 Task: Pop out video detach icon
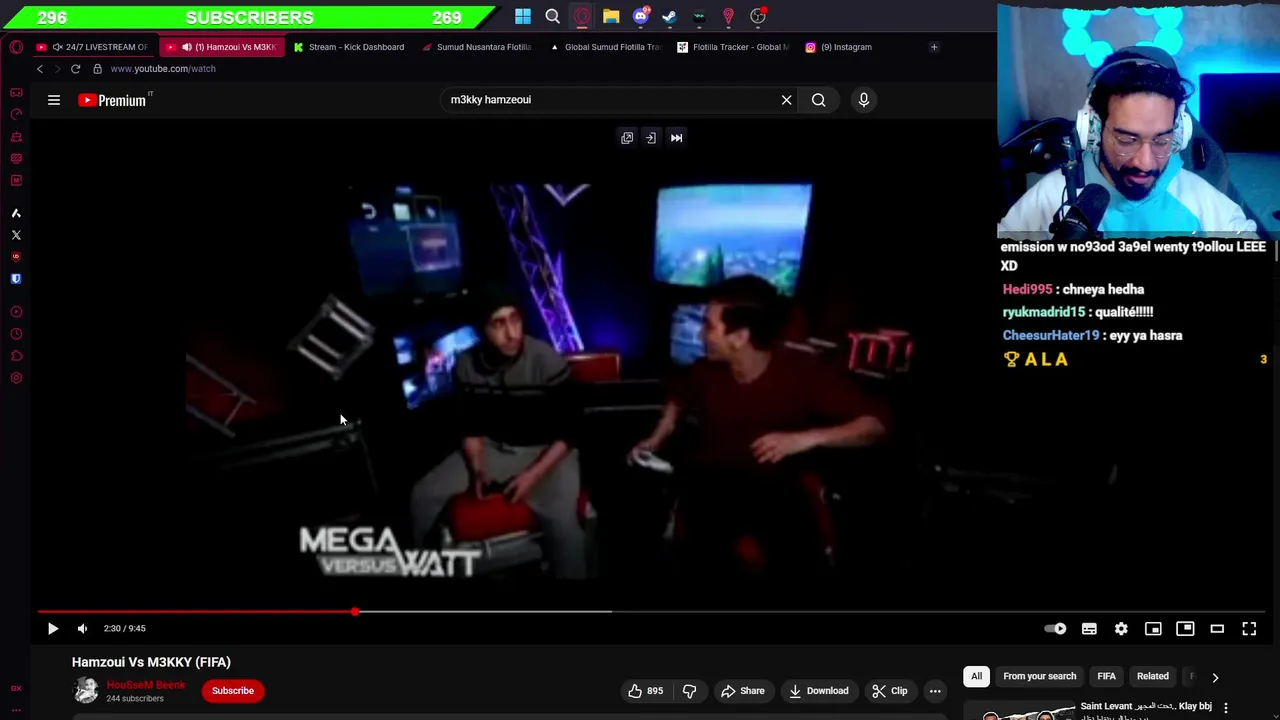click(x=627, y=138)
